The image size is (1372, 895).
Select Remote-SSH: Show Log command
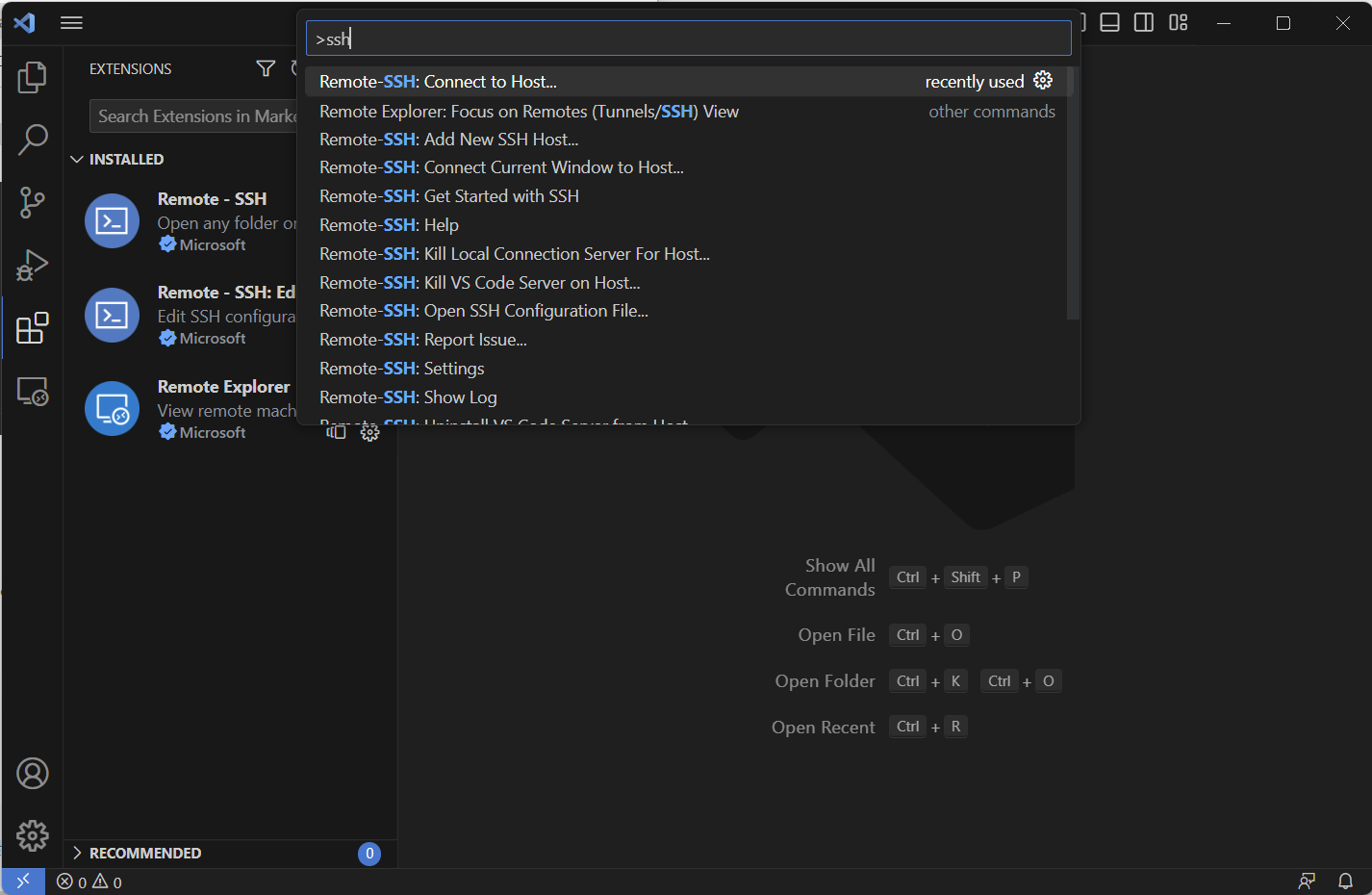click(x=686, y=397)
